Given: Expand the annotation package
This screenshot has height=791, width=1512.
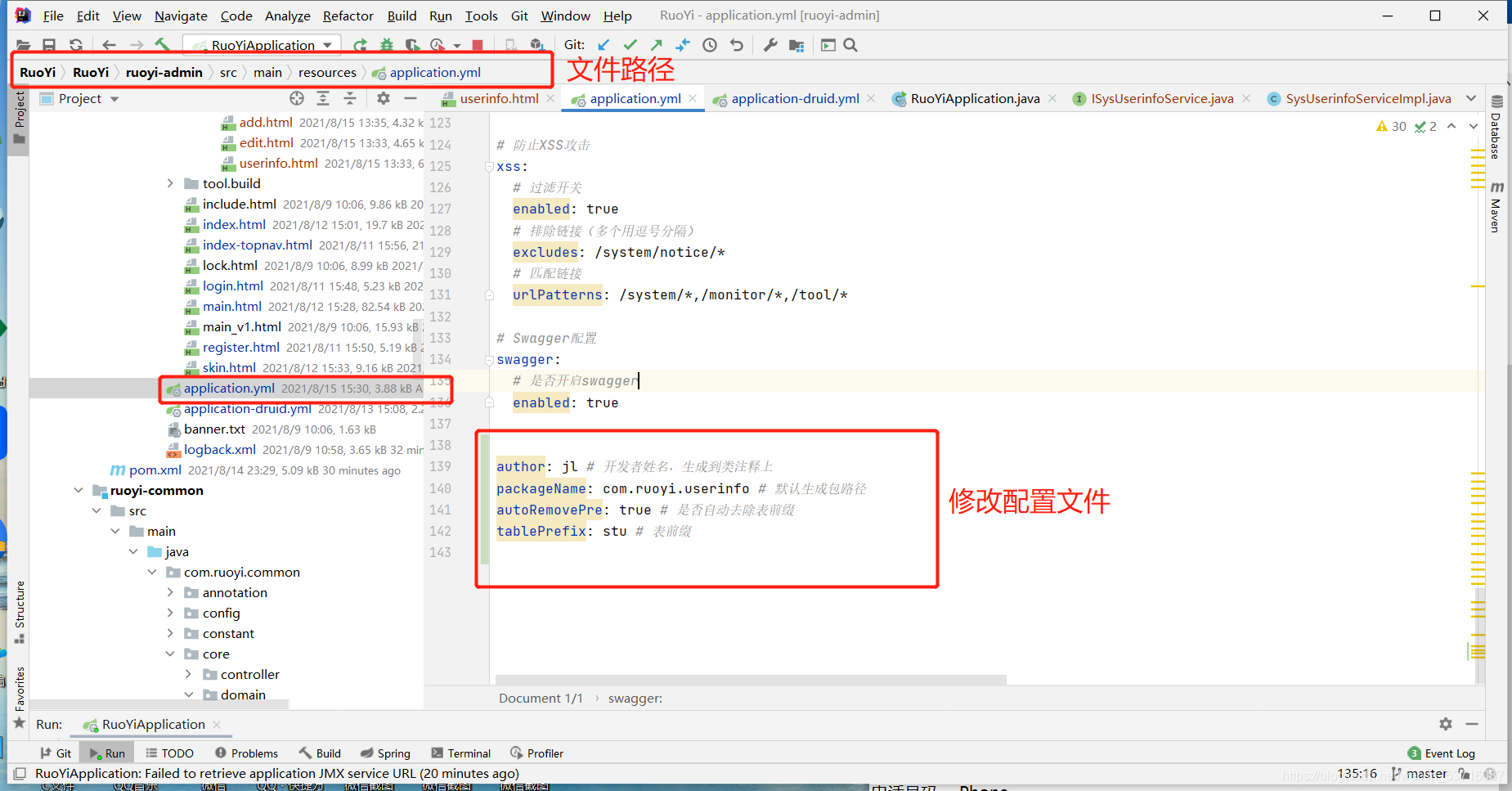Looking at the screenshot, I should click(x=170, y=592).
